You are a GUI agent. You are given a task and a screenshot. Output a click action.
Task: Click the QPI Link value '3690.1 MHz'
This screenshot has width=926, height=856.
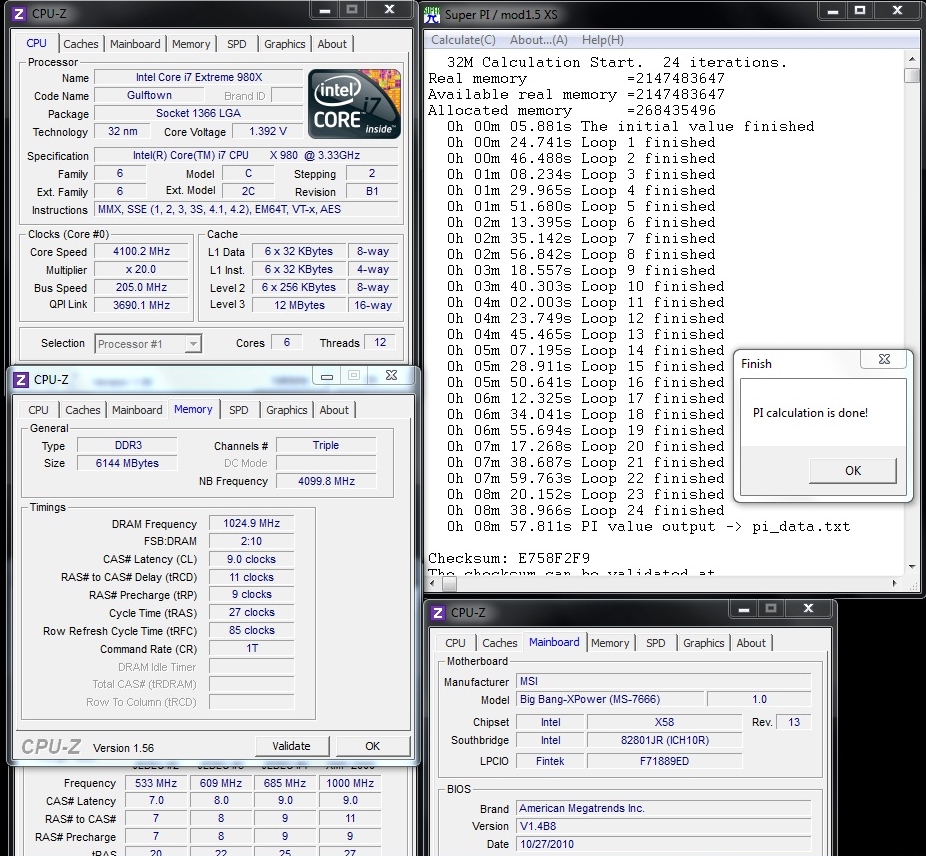142,305
